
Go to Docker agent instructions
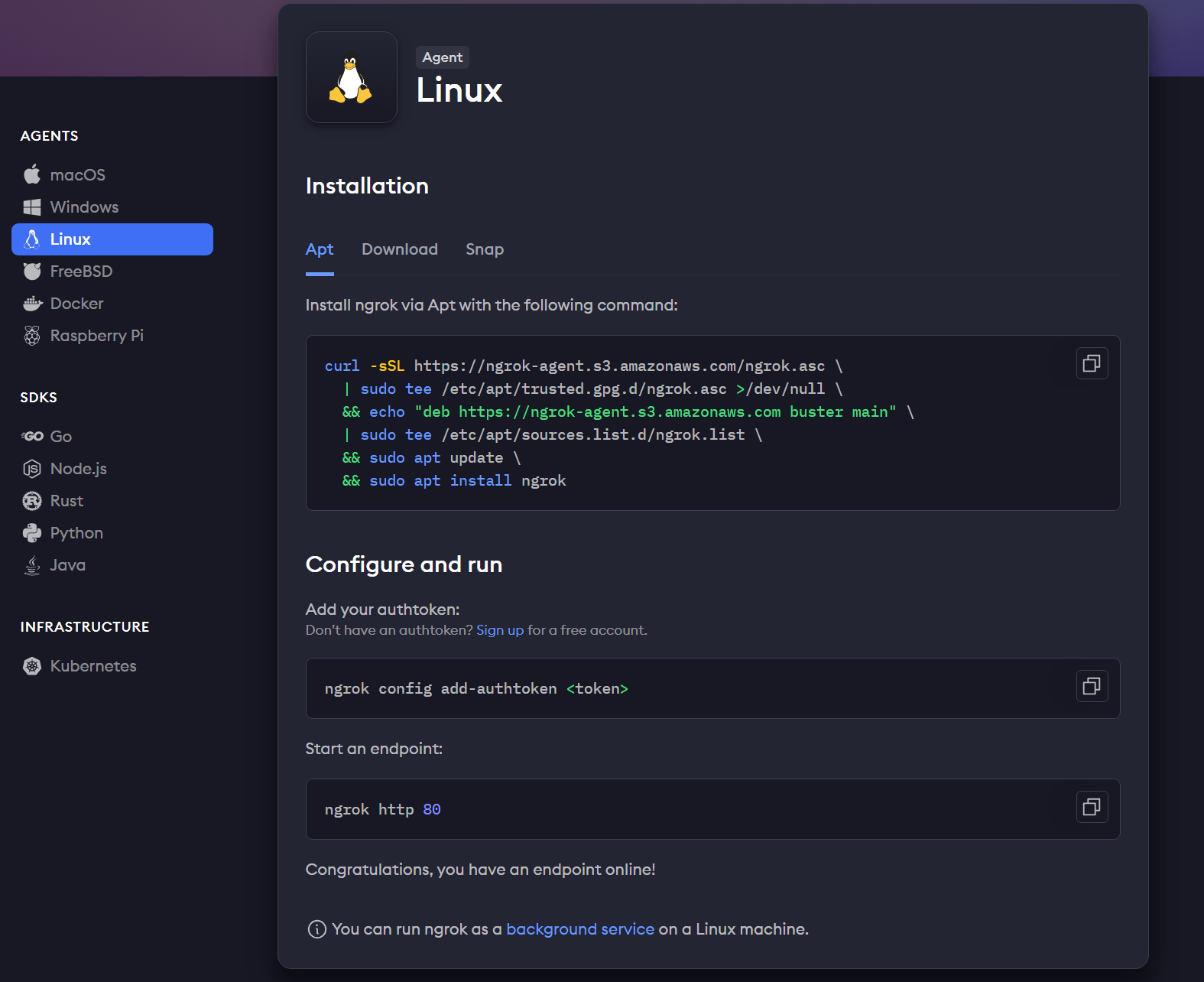pyautogui.click(x=112, y=304)
